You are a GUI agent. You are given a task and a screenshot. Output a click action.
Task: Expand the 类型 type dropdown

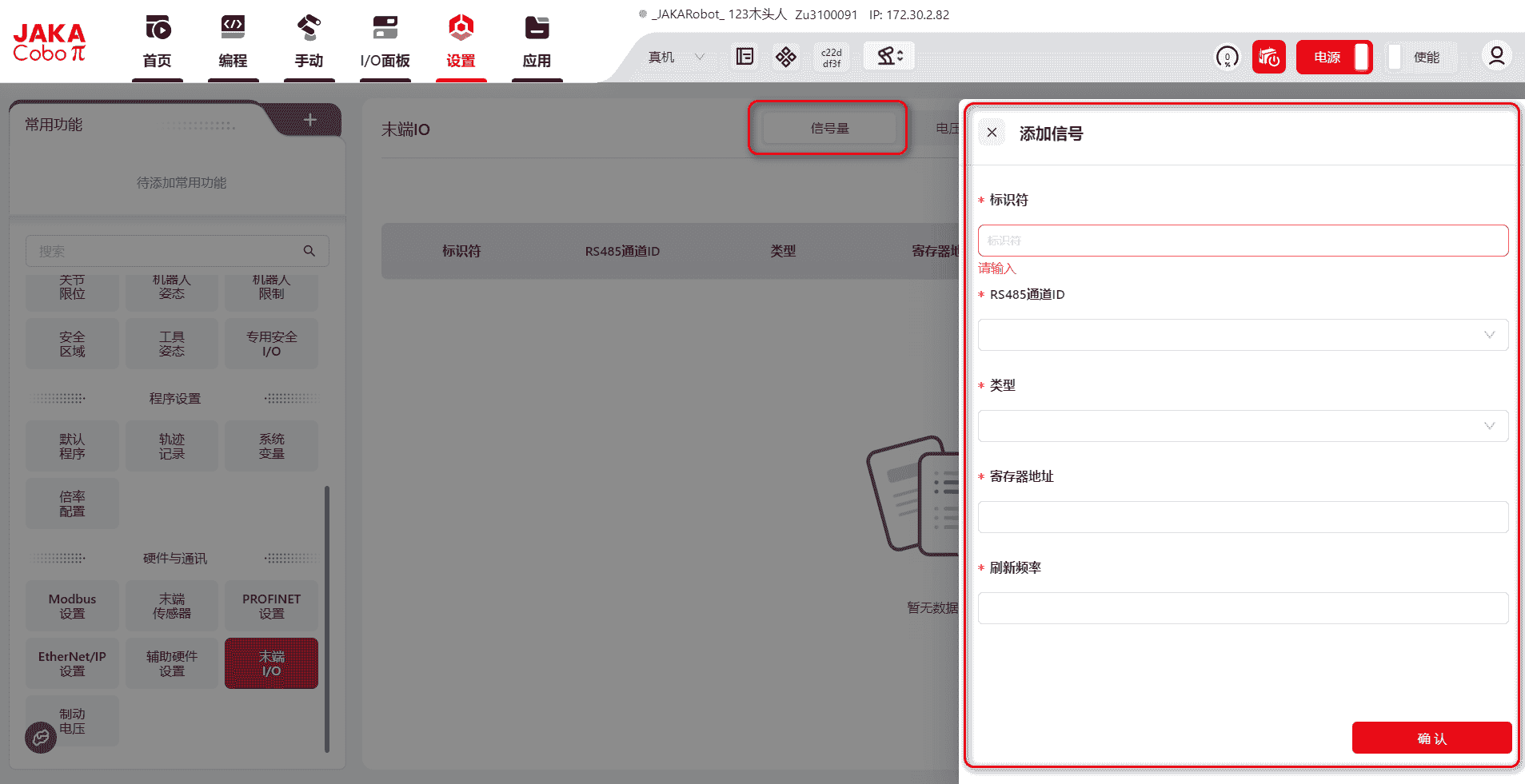click(x=1242, y=426)
